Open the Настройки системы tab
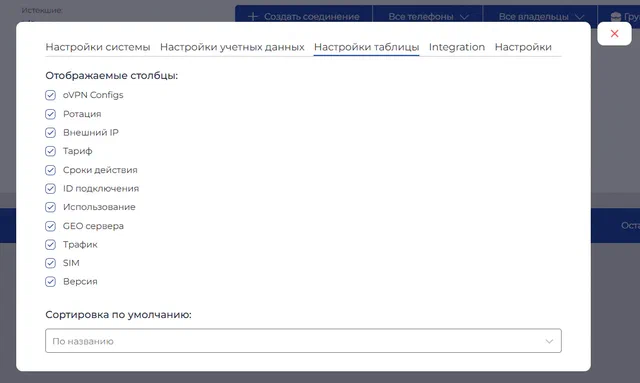Viewport: 640px width, 383px height. point(98,47)
